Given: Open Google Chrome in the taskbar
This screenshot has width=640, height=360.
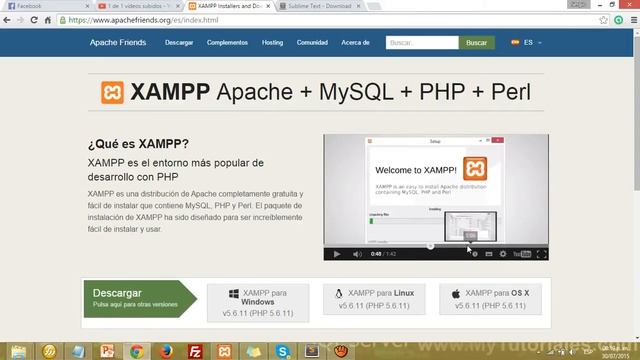Looking at the screenshot, I should point(137,351).
